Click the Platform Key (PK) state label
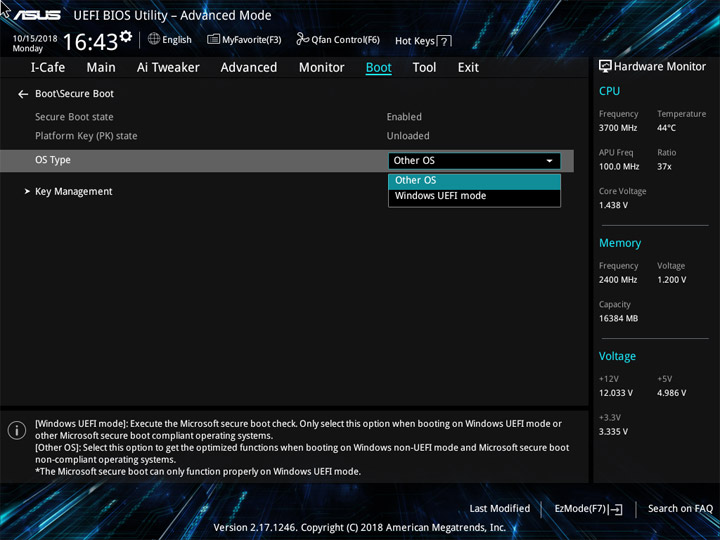Viewport: 720px width, 540px height. pyautogui.click(x=86, y=136)
